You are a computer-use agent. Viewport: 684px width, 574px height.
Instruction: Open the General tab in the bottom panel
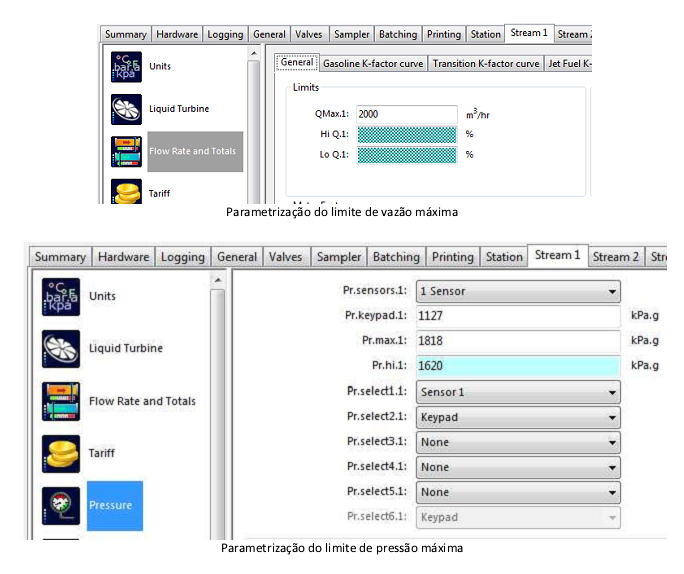(x=237, y=257)
